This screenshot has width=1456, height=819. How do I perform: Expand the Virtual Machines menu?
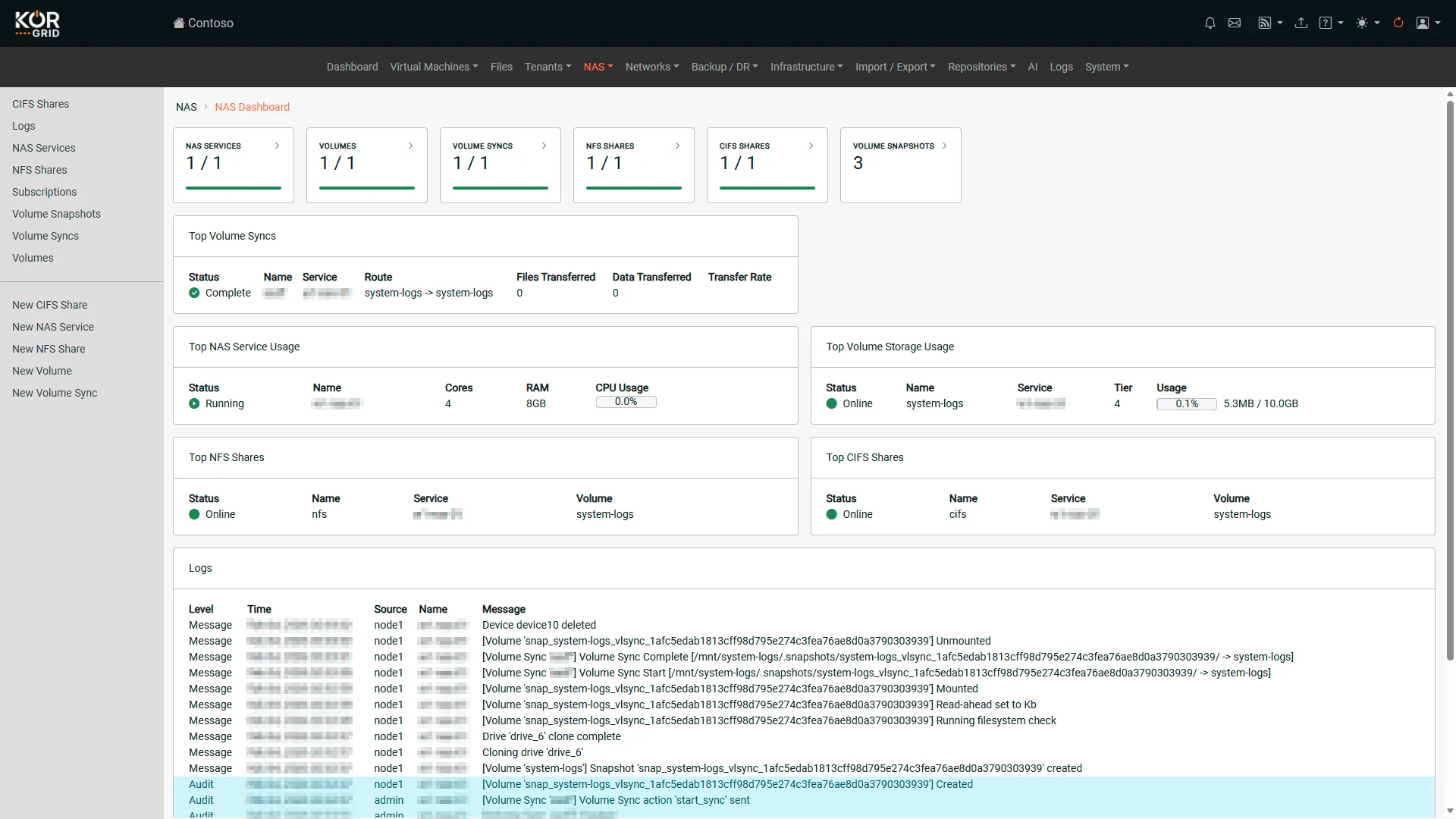434,67
